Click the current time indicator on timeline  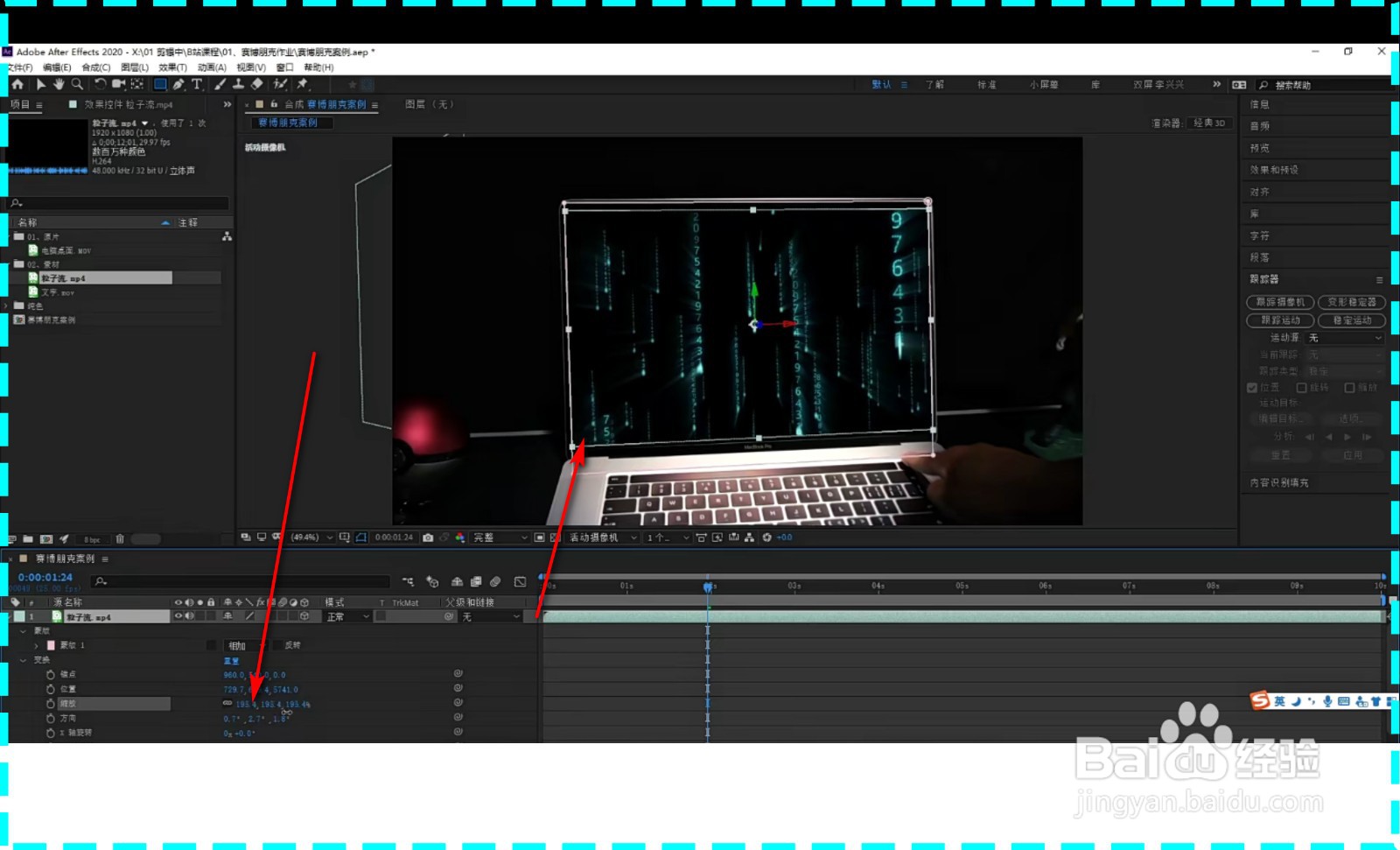coord(708,586)
